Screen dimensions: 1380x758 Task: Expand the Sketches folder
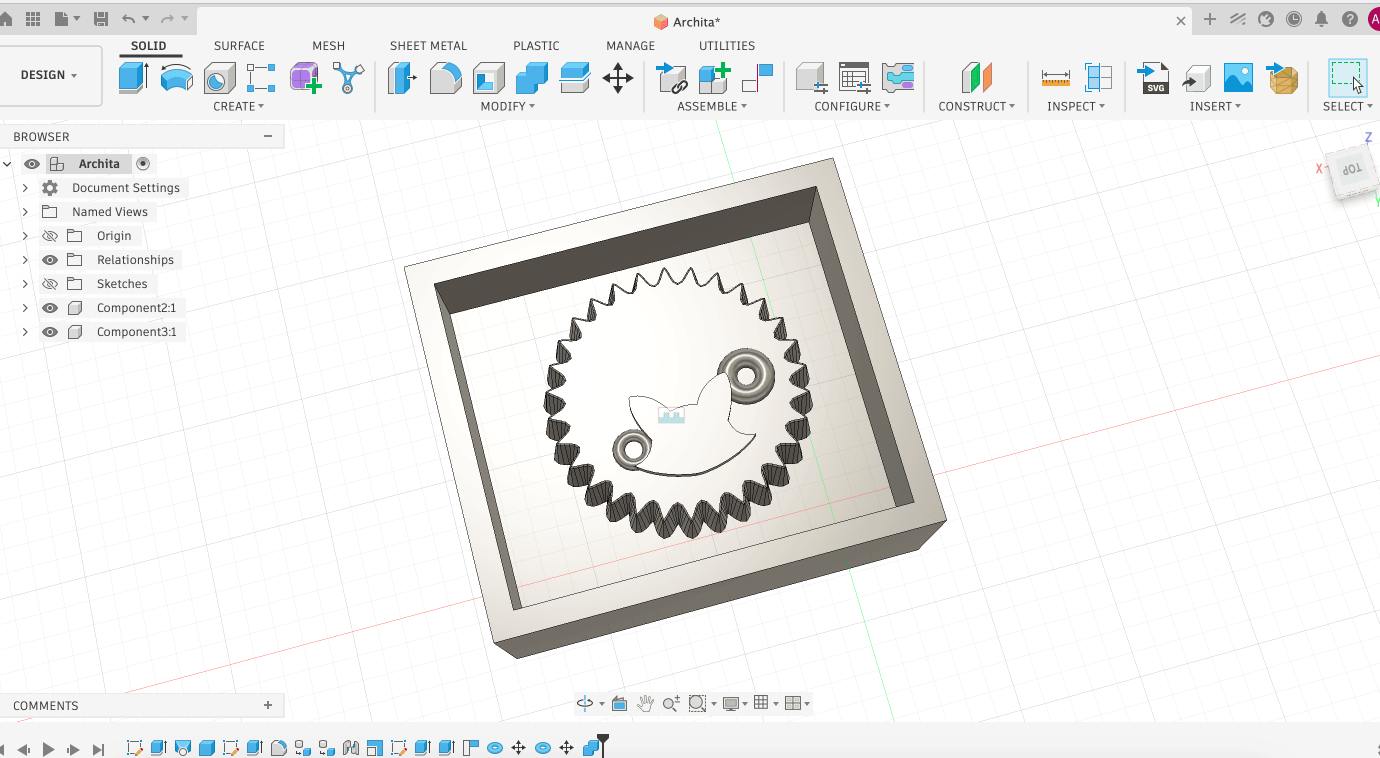(x=25, y=284)
